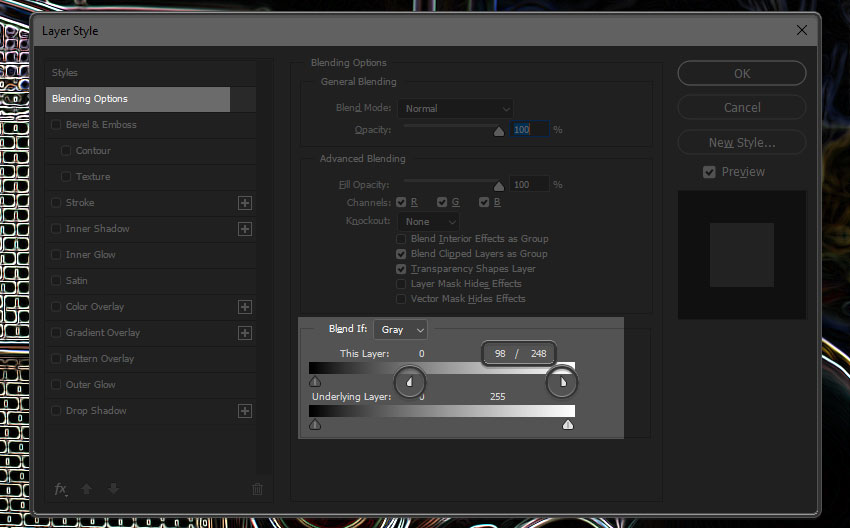Move effect up arrow icon
The image size is (850, 528).
(86, 489)
